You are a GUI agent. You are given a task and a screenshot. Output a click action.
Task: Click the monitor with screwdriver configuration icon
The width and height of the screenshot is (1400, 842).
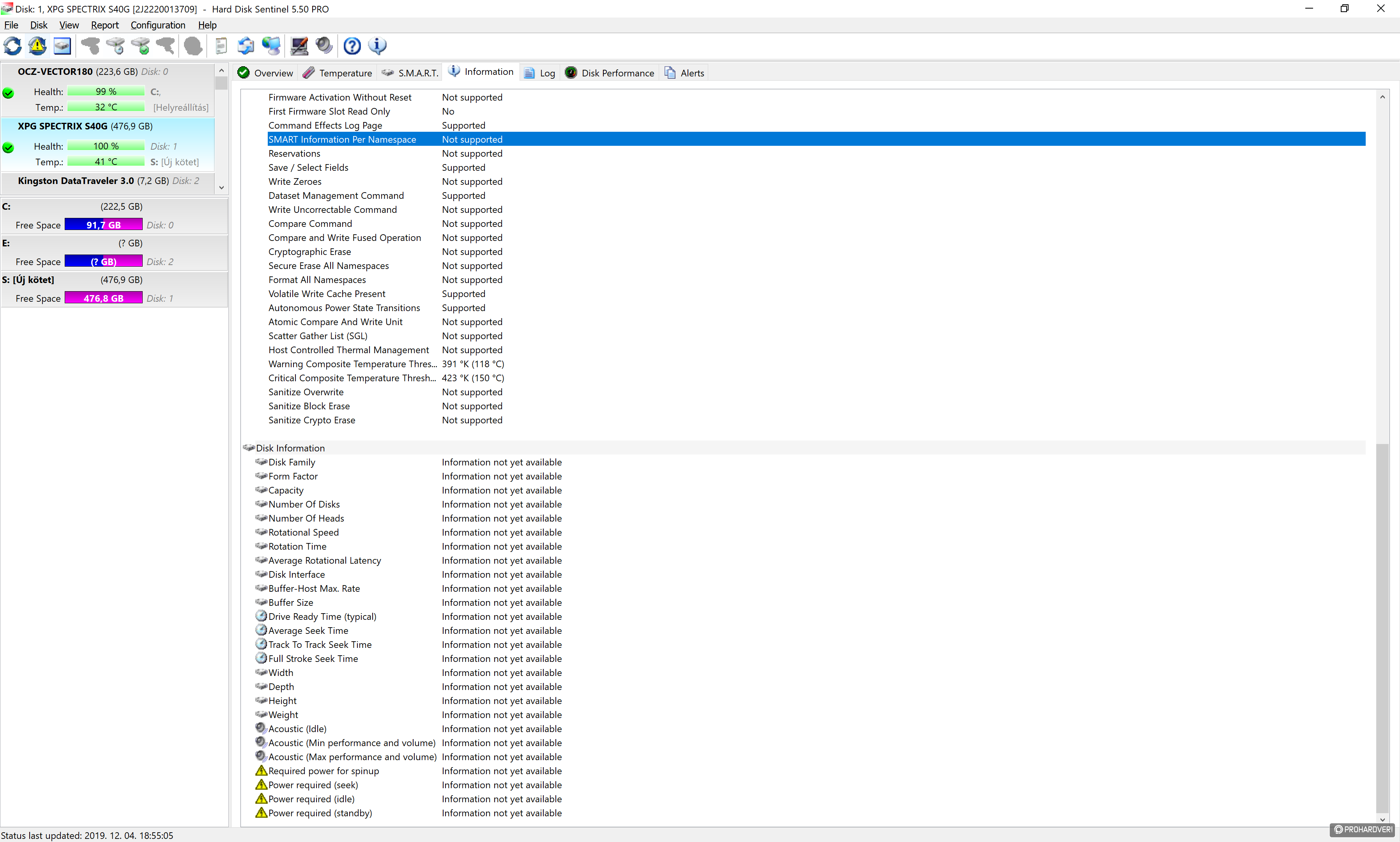[299, 46]
